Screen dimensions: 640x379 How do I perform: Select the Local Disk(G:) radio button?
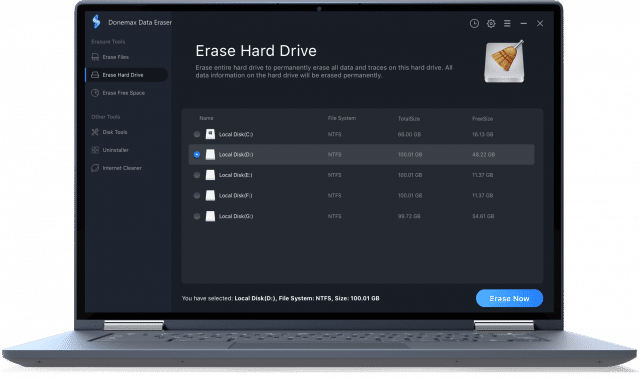197,216
